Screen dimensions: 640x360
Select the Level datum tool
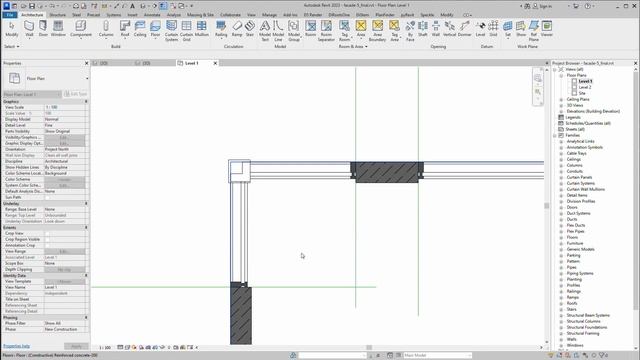[480, 29]
